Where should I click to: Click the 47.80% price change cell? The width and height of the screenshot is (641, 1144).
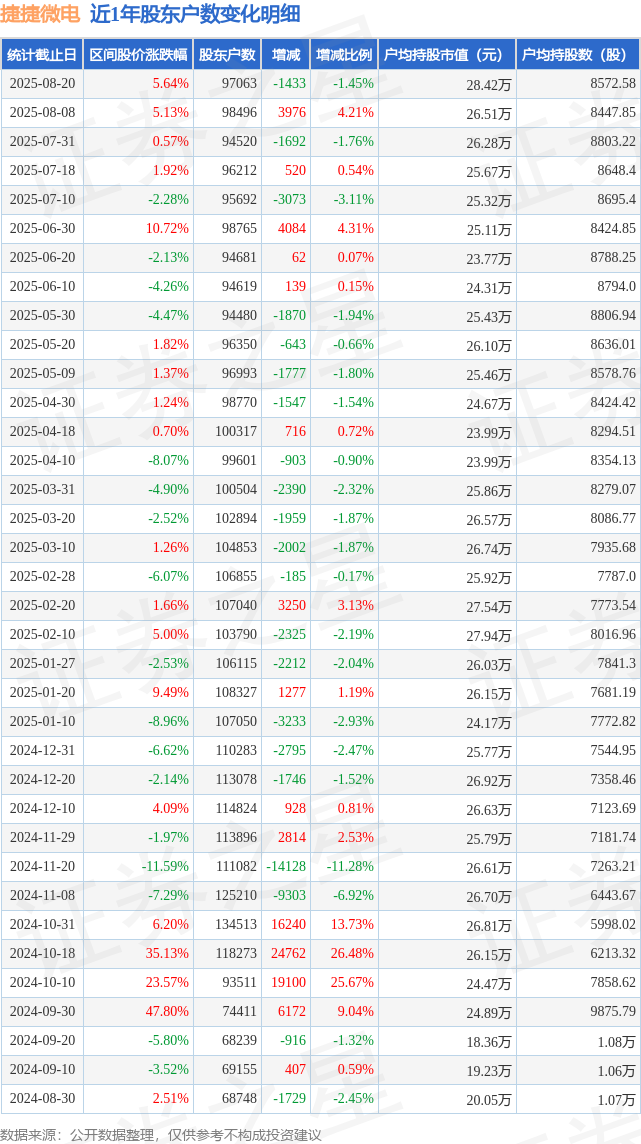coord(167,1012)
